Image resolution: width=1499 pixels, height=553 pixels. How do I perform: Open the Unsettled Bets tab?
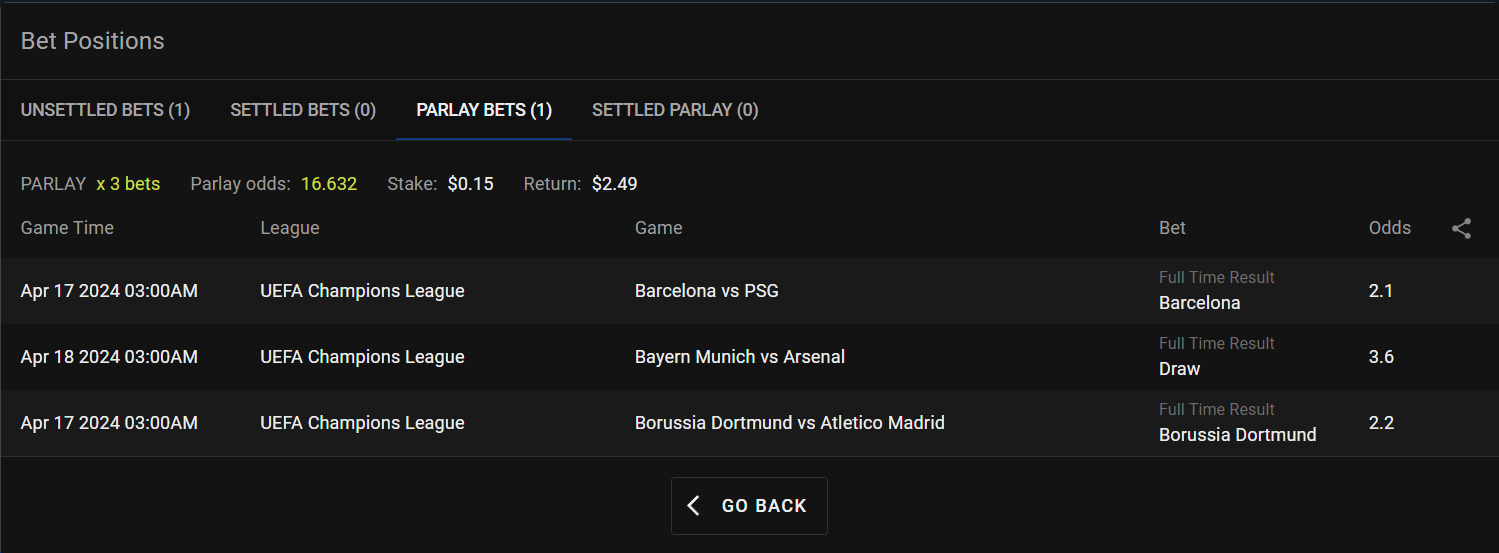click(x=105, y=110)
